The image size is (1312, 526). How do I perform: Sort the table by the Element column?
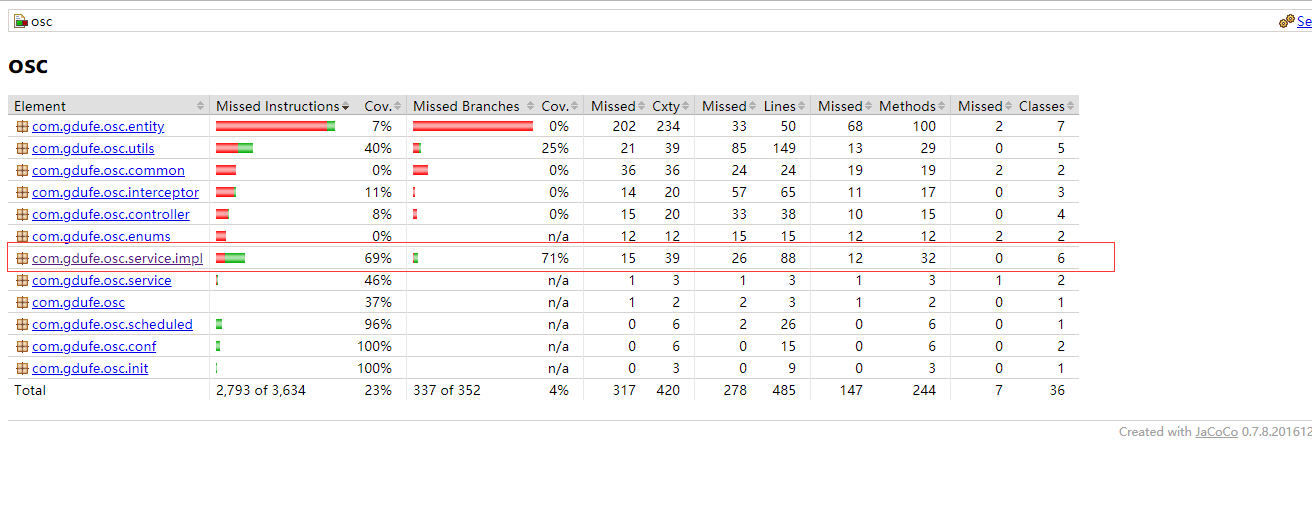[109, 106]
